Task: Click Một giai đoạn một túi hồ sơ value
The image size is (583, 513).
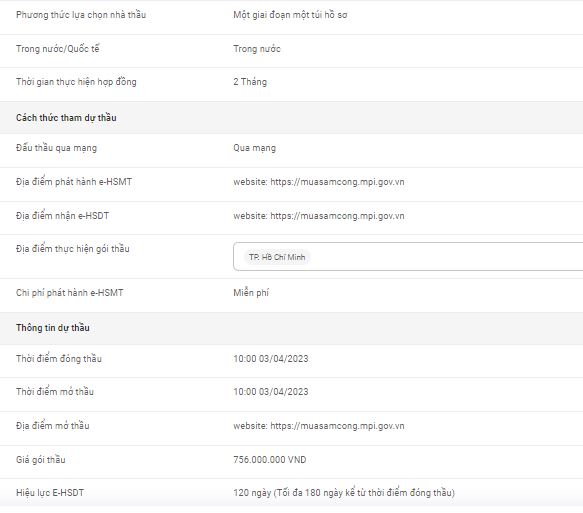Action: click(x=290, y=15)
